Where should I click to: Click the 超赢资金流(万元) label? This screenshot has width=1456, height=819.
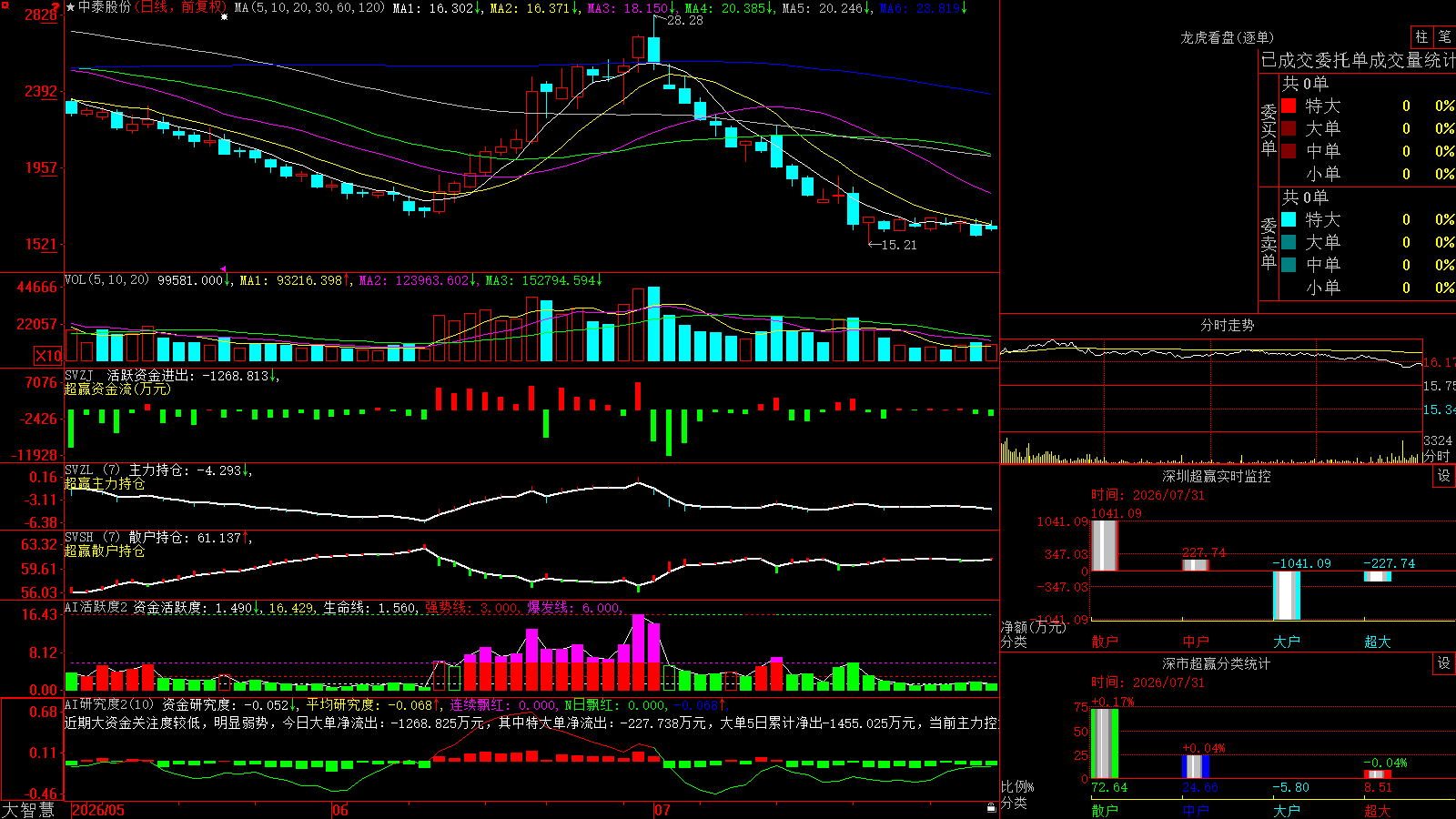[x=117, y=389]
